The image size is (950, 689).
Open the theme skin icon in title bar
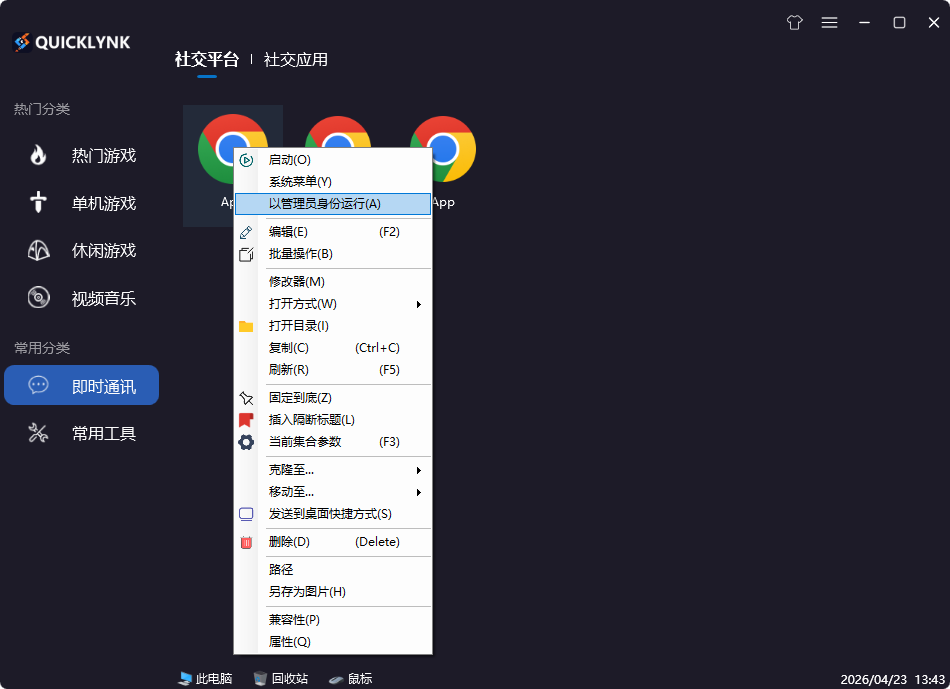(794, 22)
